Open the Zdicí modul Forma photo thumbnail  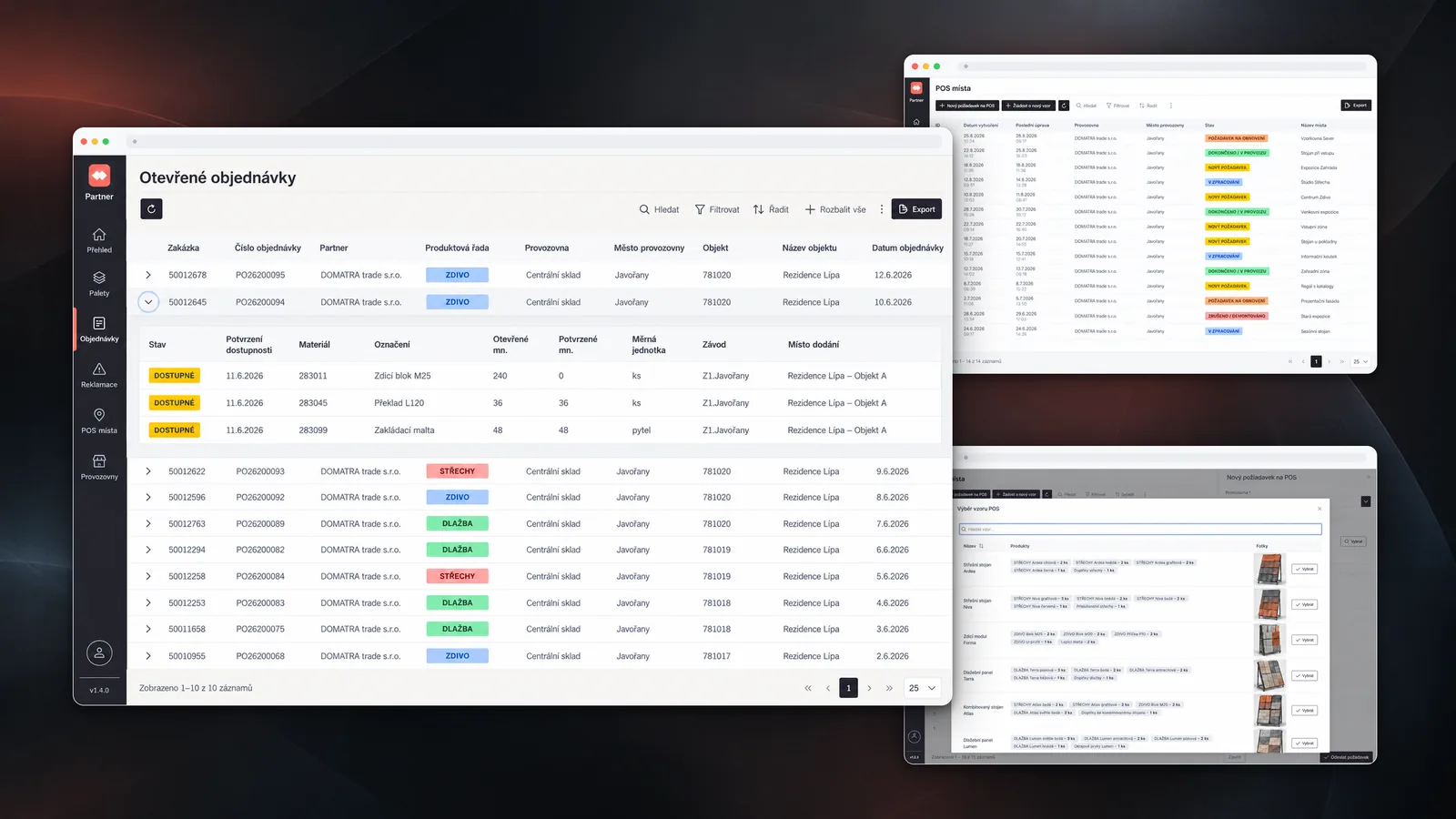(x=1269, y=640)
